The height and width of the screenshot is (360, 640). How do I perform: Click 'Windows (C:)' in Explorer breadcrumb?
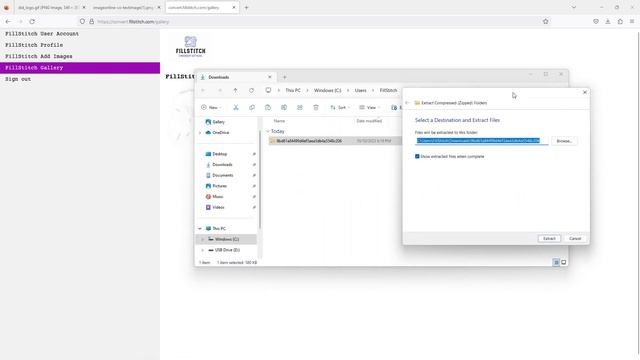click(x=327, y=90)
